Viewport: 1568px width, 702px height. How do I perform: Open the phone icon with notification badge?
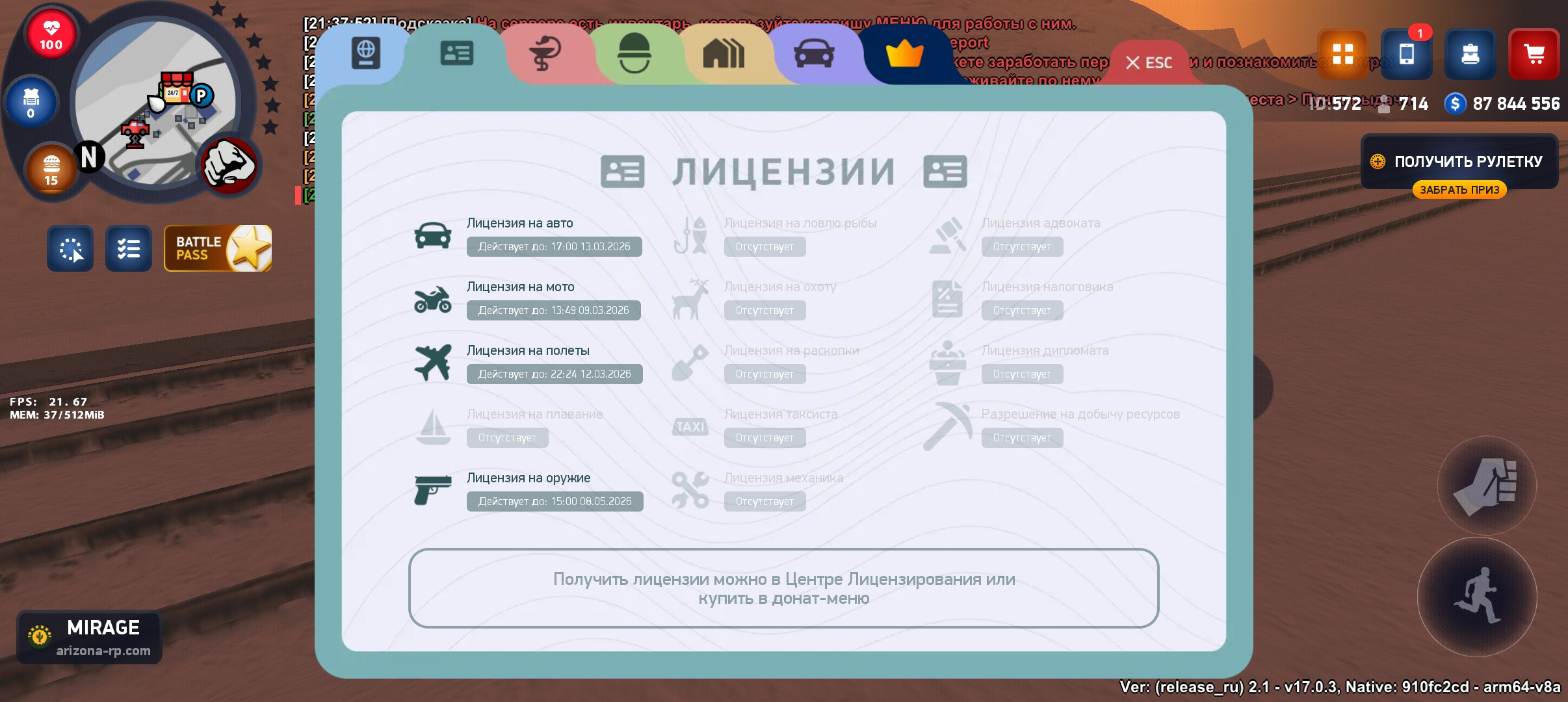click(x=1406, y=54)
